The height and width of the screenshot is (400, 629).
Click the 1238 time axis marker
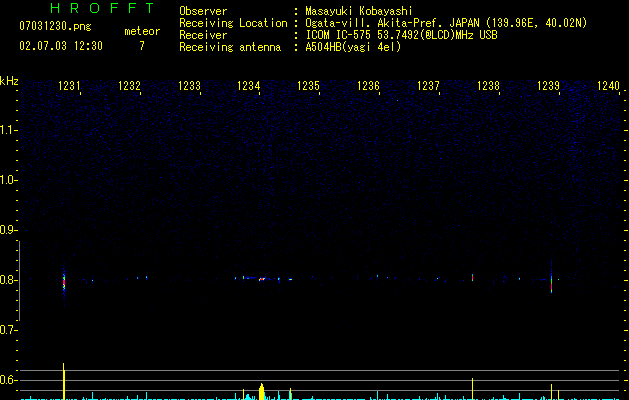[488, 86]
